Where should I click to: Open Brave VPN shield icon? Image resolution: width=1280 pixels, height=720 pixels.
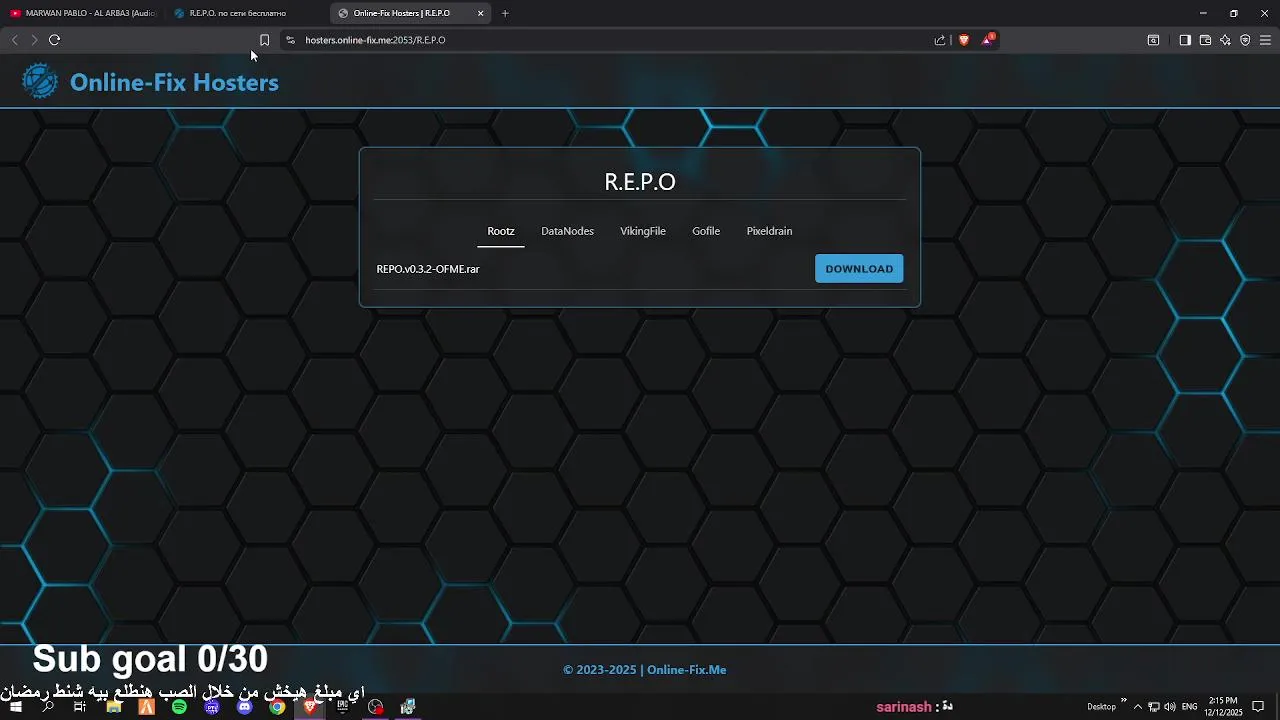(1245, 40)
